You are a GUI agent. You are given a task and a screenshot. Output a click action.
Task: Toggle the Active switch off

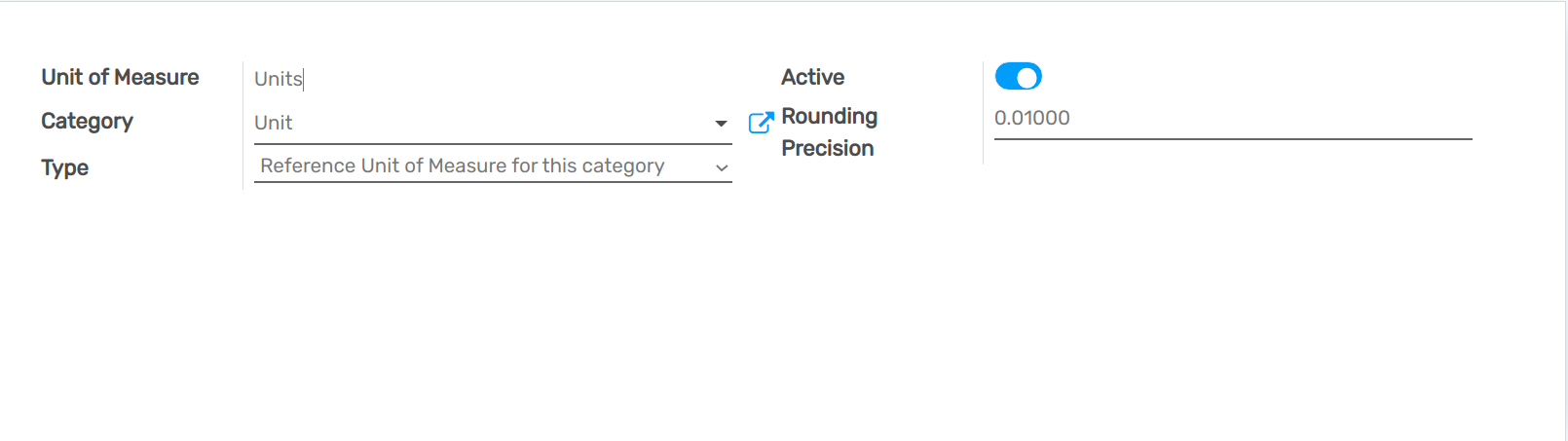coord(1018,77)
